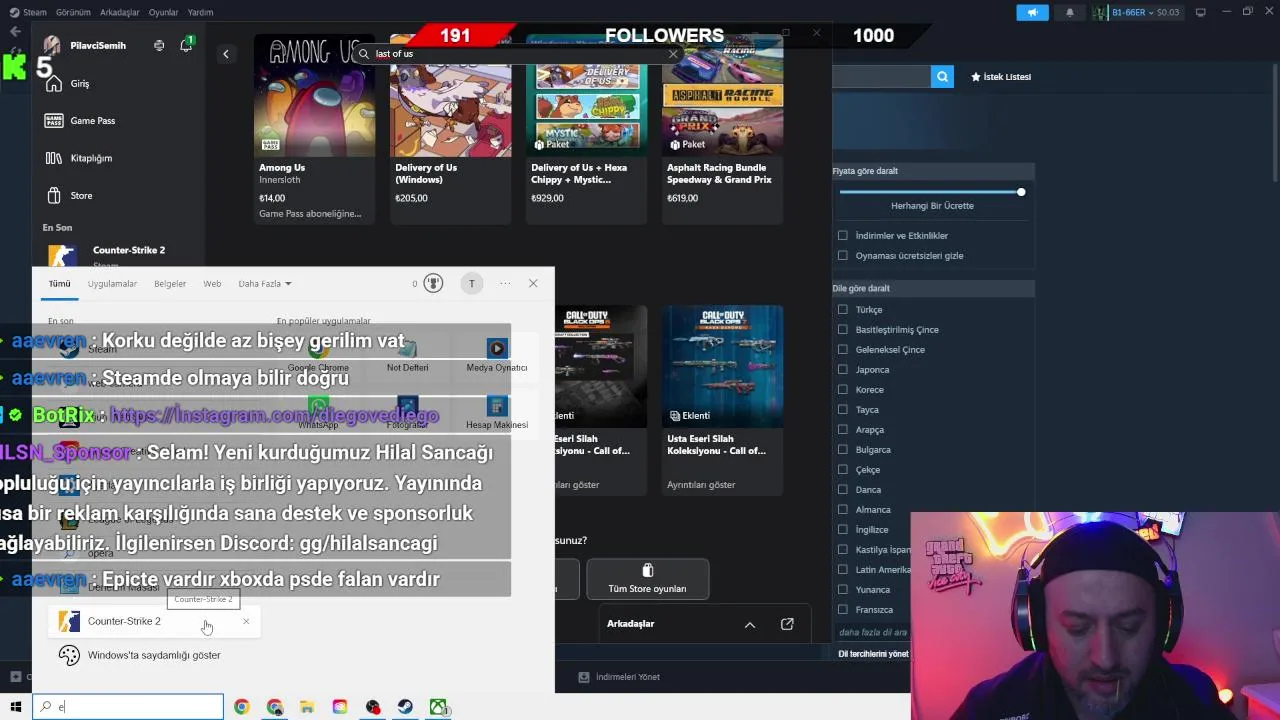Open Steam from taskbar
This screenshot has height=720, width=1280.
point(405,707)
